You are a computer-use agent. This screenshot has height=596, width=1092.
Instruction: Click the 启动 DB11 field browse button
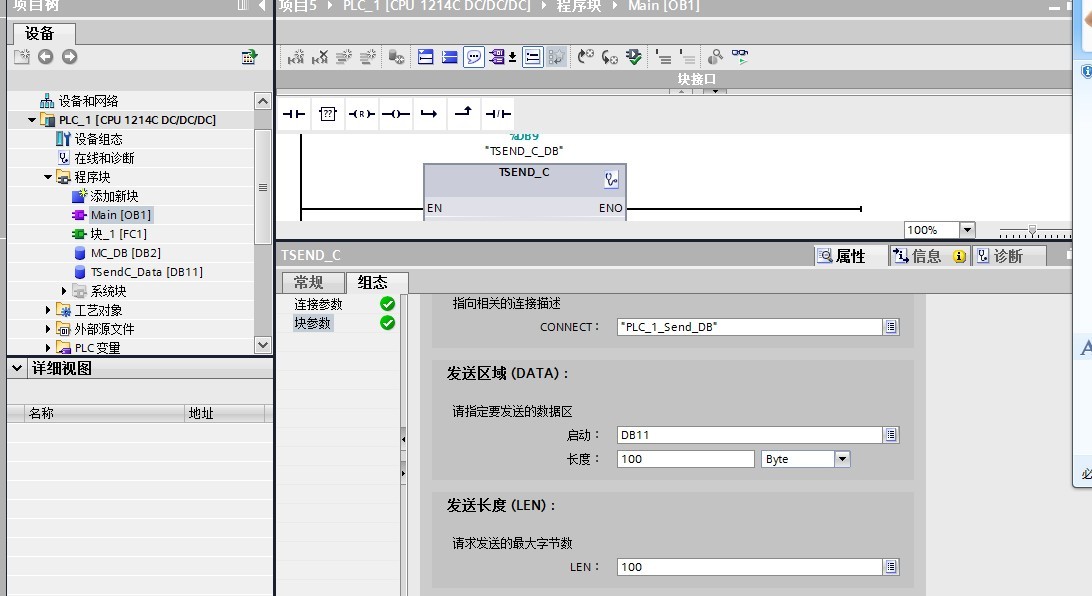click(891, 434)
